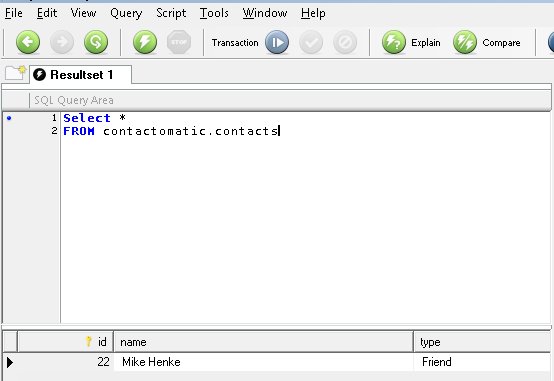Screen dimensions: 554x381
Task: Click the Explain query icon
Action: click(x=394, y=42)
